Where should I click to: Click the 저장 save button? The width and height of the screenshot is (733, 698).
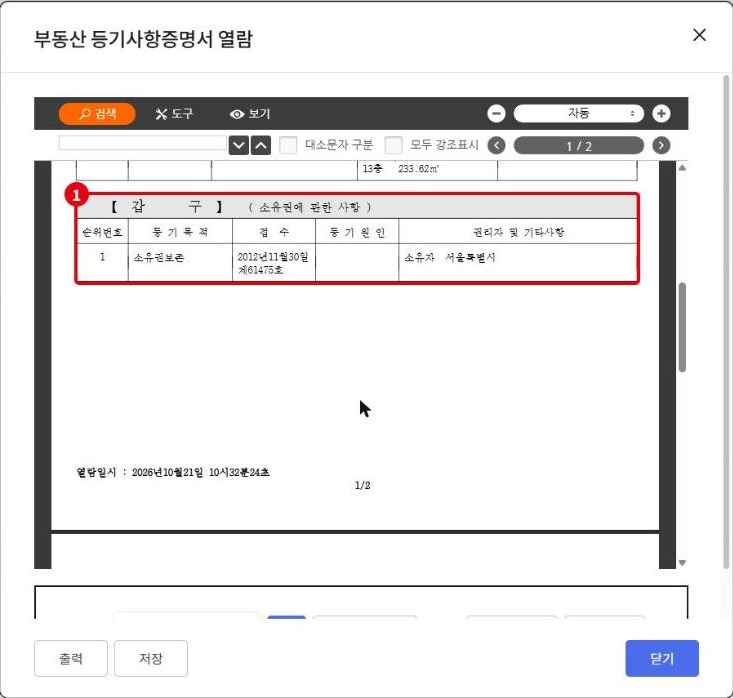click(x=151, y=658)
